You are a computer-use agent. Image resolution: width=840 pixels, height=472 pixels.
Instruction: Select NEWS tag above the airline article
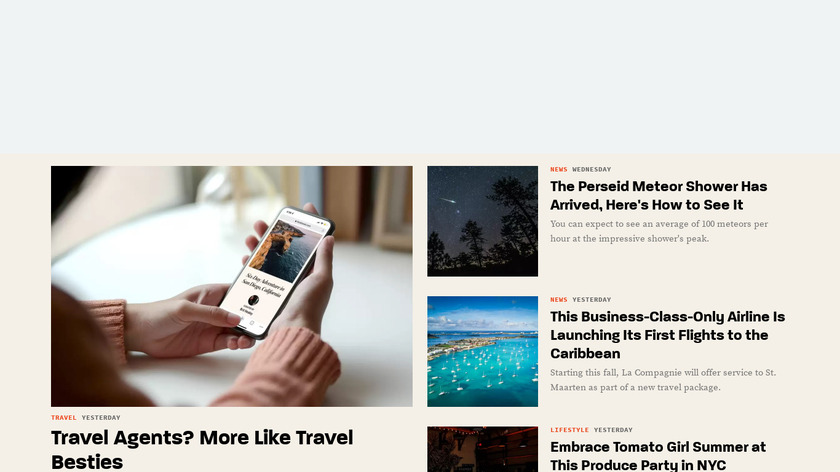(x=559, y=299)
